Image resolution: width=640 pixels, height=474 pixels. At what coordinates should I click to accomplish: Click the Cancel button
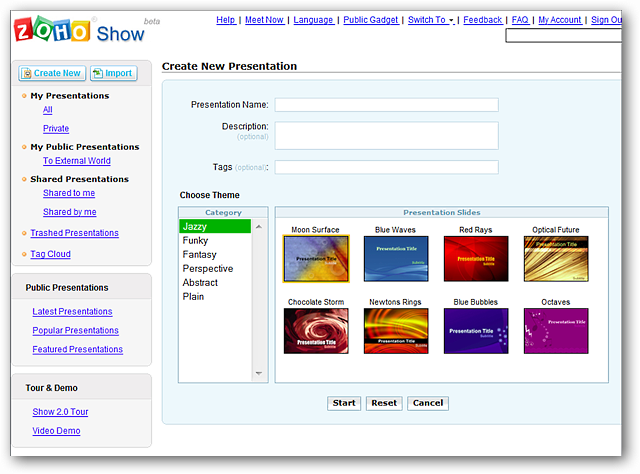[428, 403]
